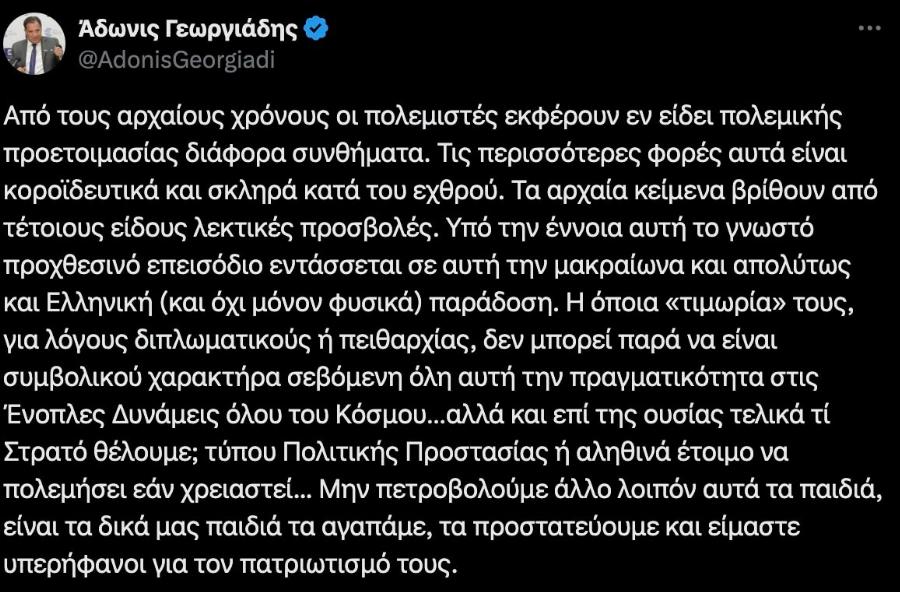Image resolution: width=900 pixels, height=592 pixels.
Task: Click the blue checkmark to view verification info
Action: click(x=315, y=28)
